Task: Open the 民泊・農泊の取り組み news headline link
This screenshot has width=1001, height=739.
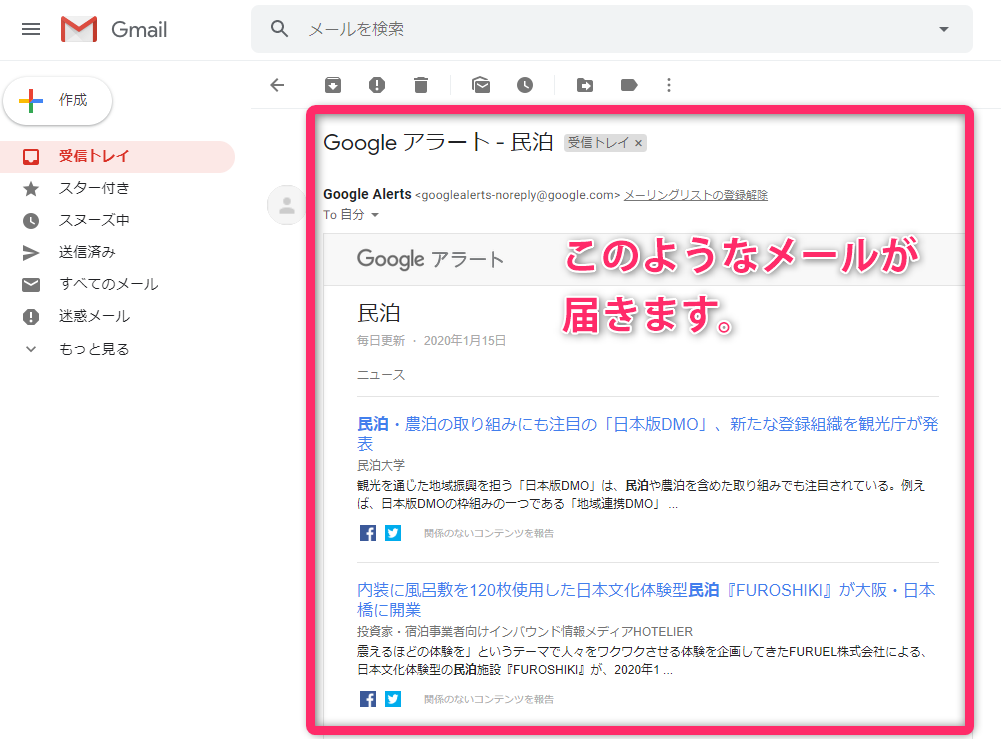Action: click(647, 433)
